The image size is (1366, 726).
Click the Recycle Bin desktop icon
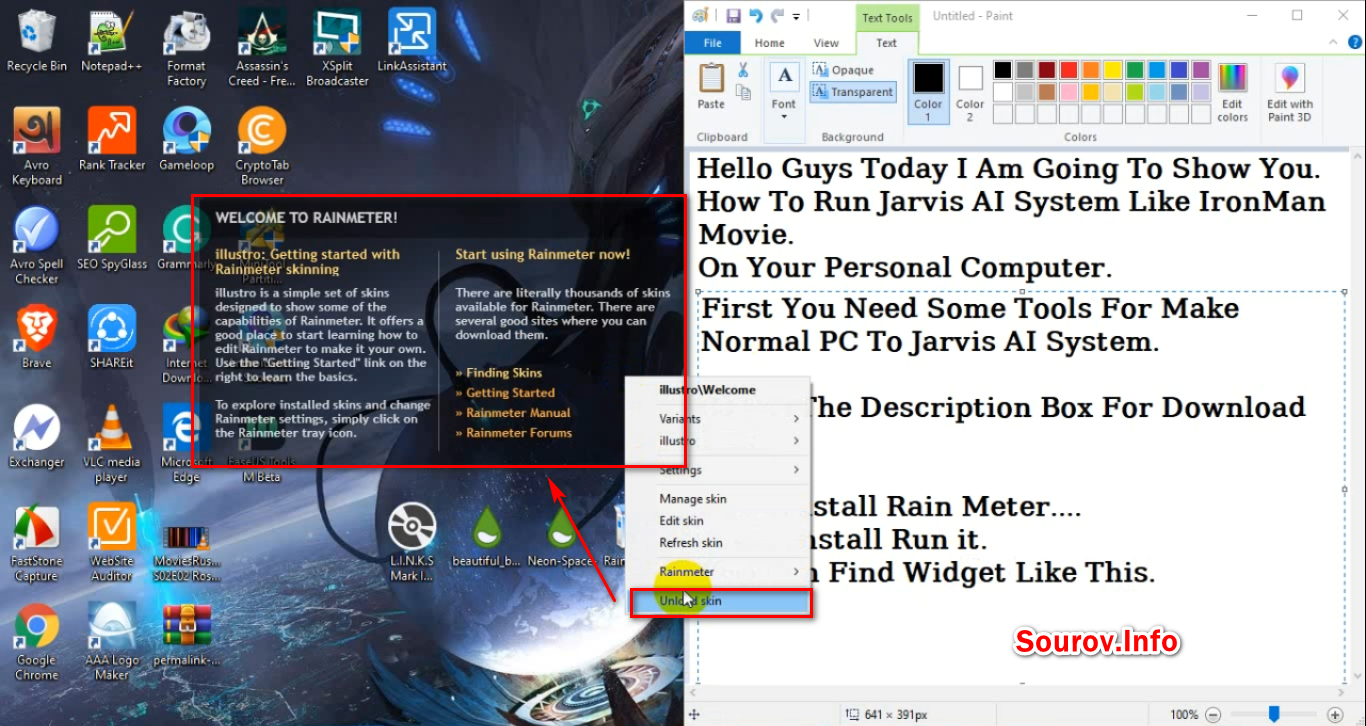[37, 41]
